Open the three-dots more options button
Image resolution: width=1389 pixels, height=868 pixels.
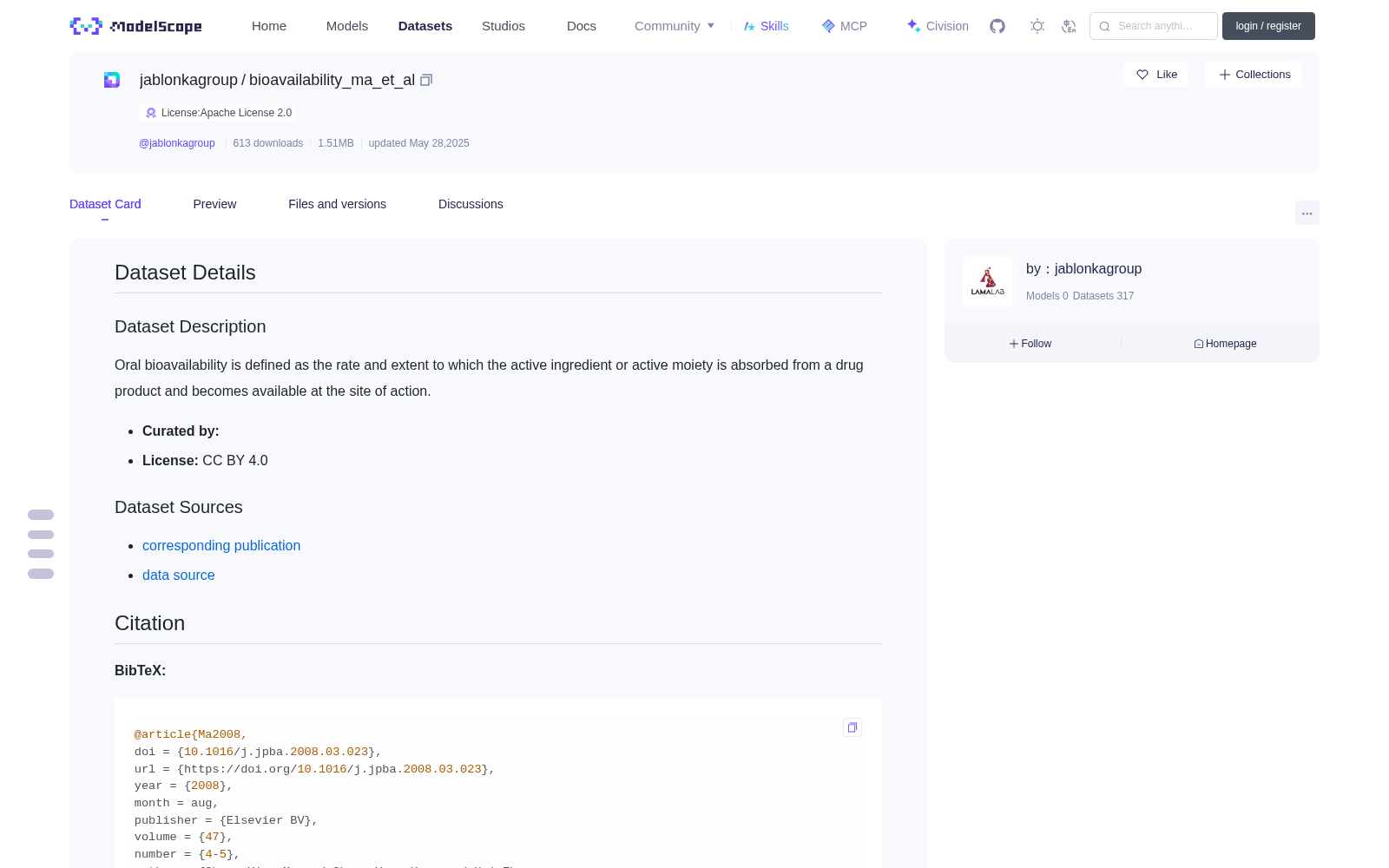point(1307,213)
